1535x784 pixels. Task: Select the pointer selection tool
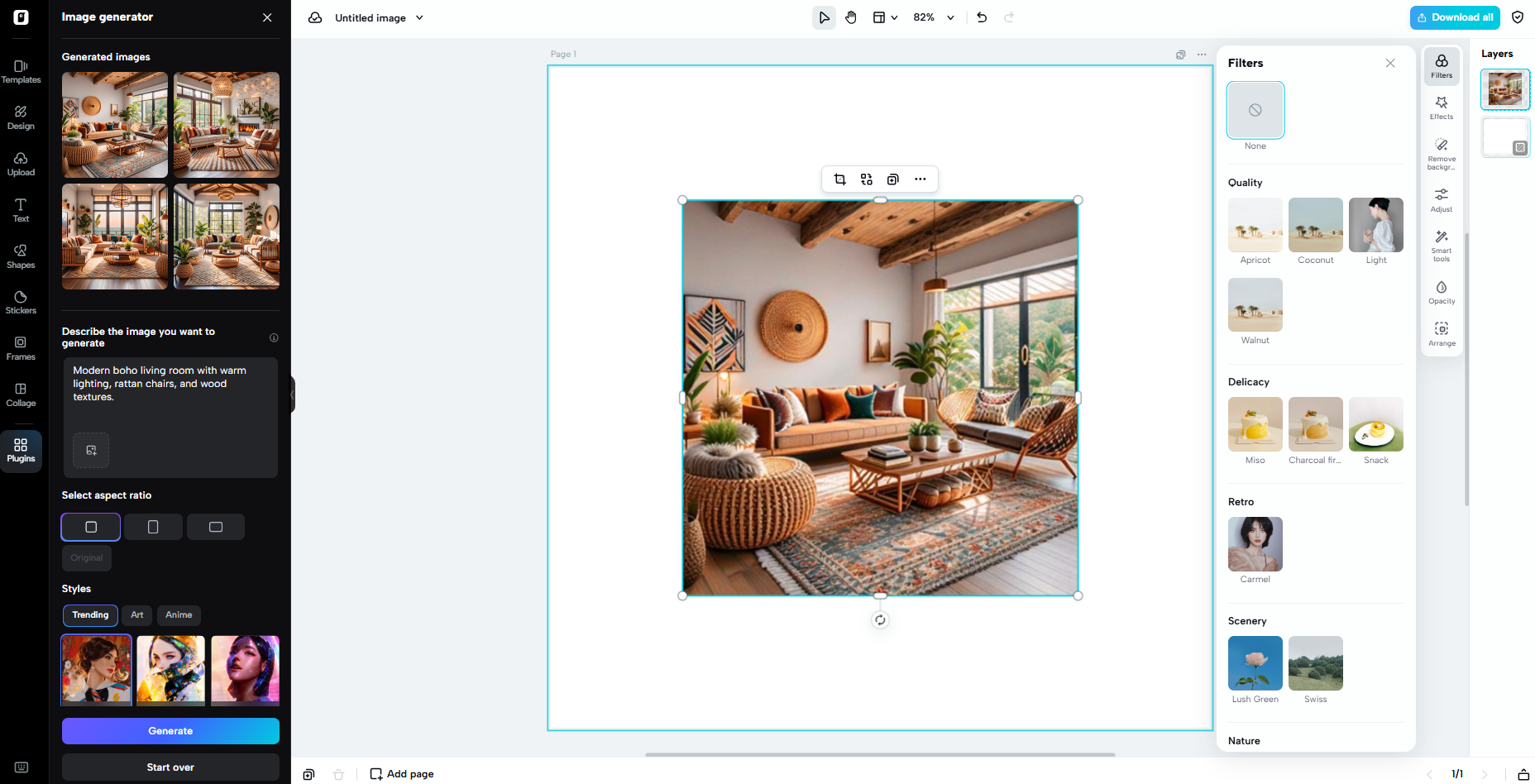[x=824, y=17]
